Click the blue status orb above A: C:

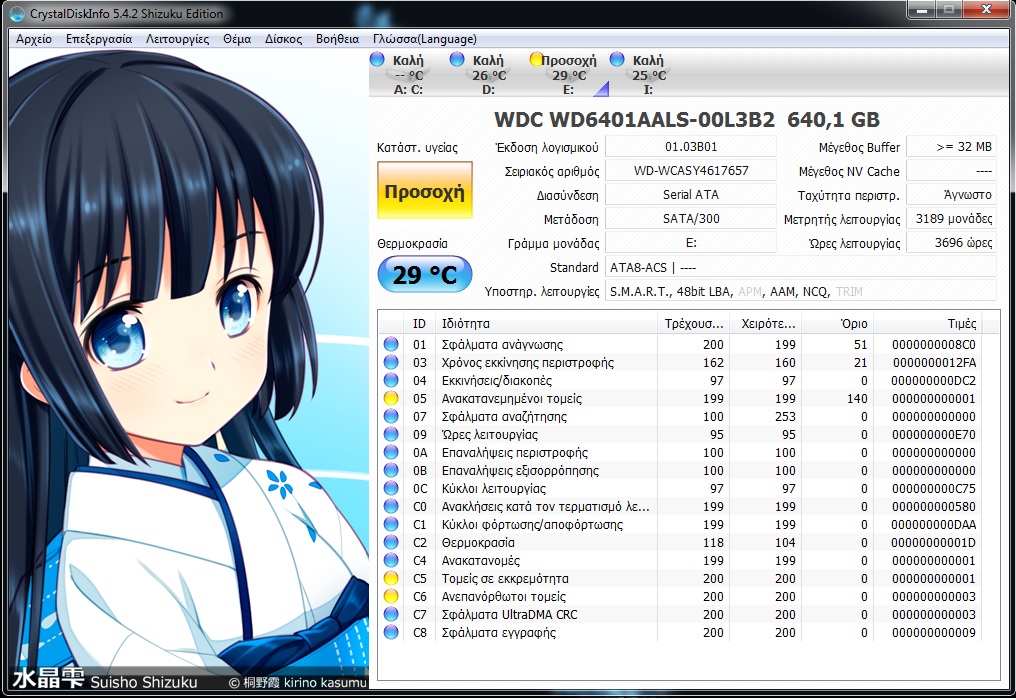click(377, 60)
